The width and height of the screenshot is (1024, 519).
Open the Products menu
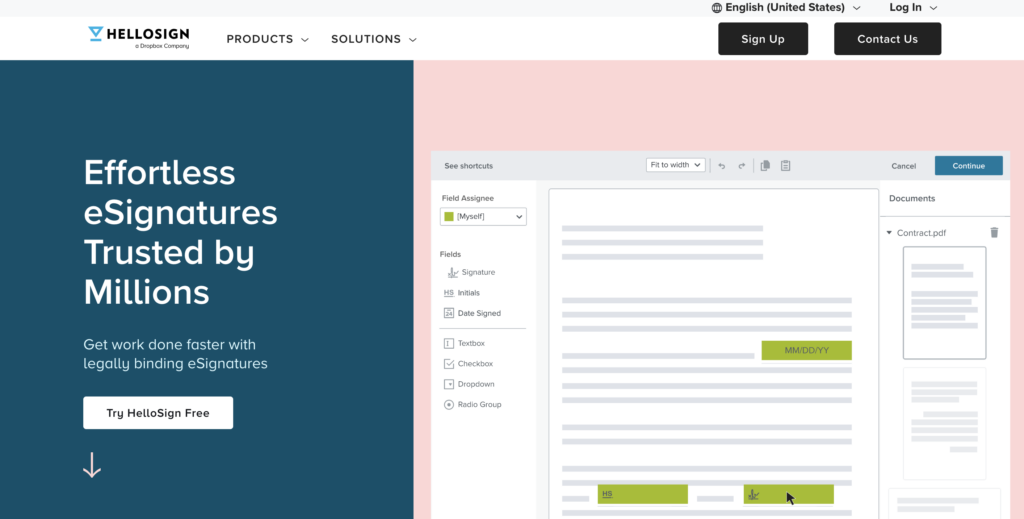pos(267,39)
